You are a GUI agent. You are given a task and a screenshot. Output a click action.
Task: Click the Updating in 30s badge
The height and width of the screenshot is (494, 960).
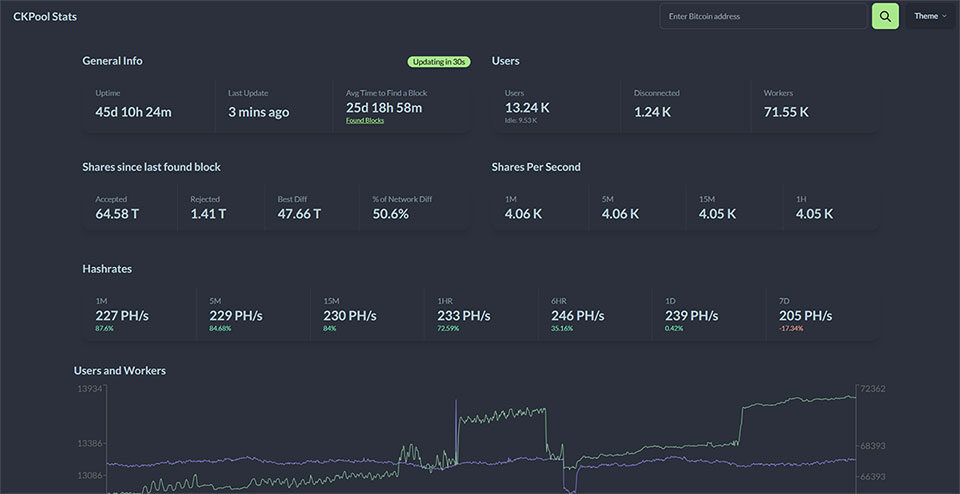point(439,61)
